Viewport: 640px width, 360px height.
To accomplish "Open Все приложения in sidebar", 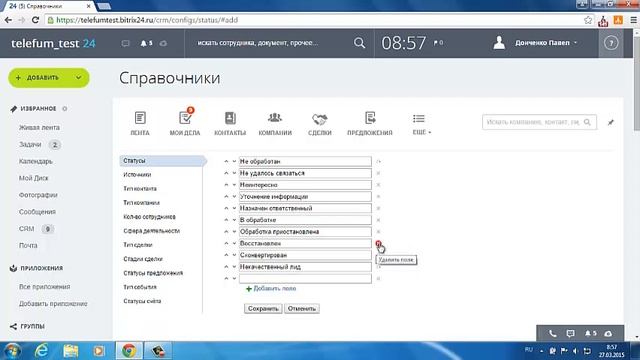I will tap(44, 287).
